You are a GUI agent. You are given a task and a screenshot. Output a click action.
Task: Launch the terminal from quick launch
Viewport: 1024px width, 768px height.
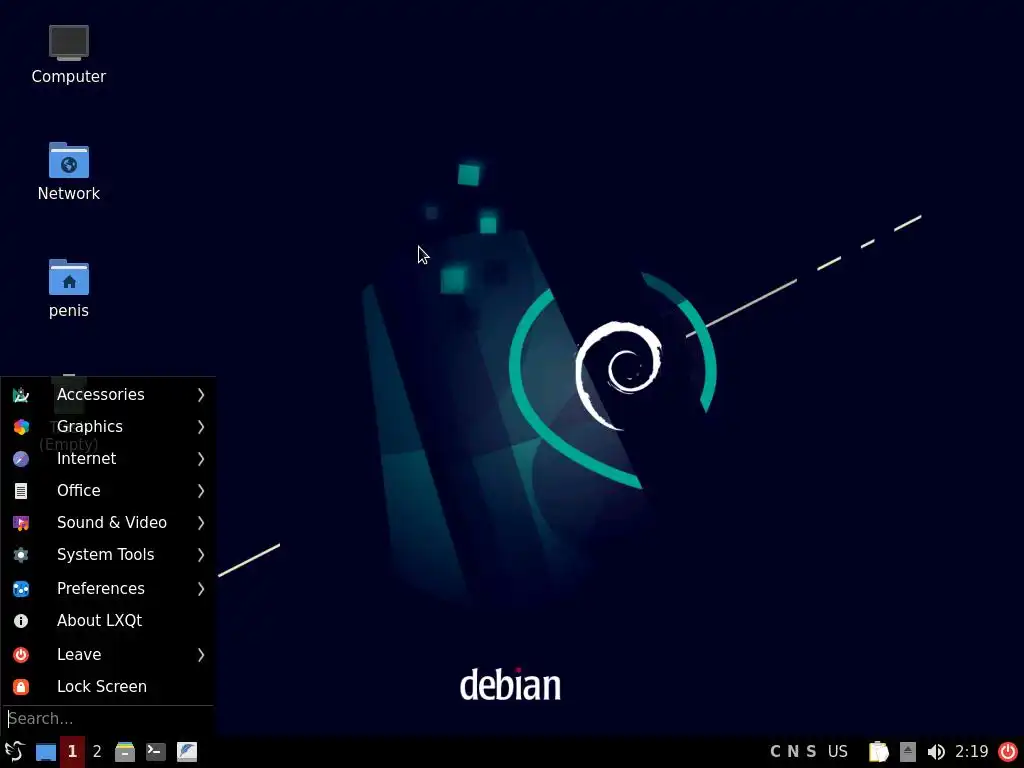[x=155, y=752]
